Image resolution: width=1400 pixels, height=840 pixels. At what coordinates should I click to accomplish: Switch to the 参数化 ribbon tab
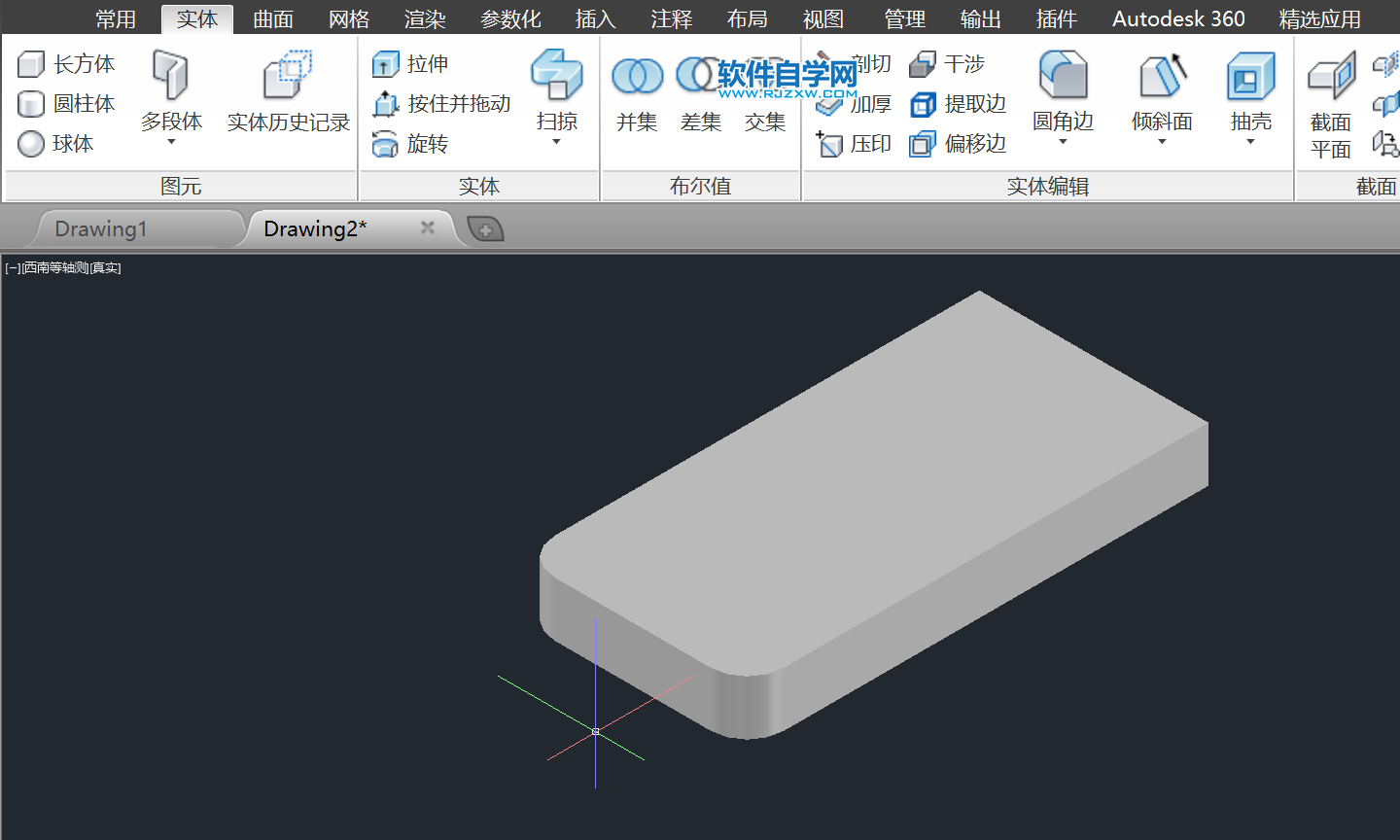point(510,18)
